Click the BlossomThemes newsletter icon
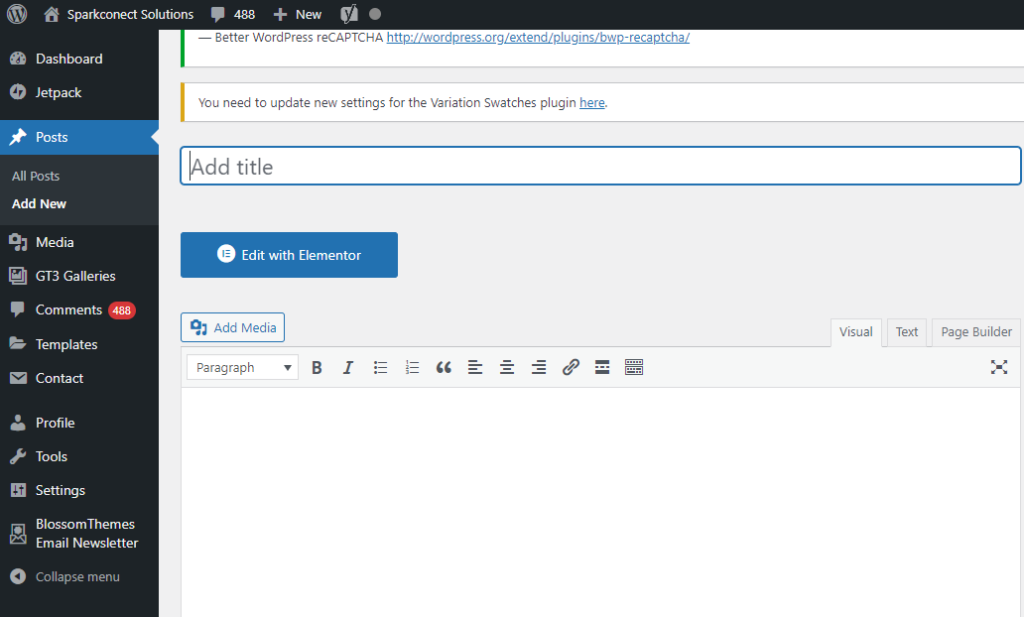Viewport: 1024px width, 617px height. coord(18,533)
